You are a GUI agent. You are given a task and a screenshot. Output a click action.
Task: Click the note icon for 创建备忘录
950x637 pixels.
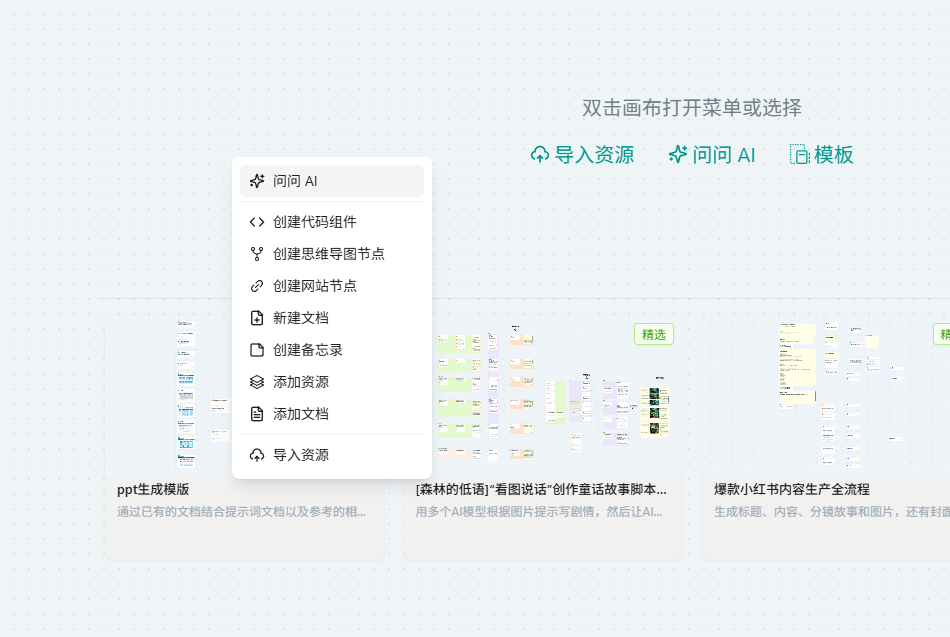click(x=257, y=350)
